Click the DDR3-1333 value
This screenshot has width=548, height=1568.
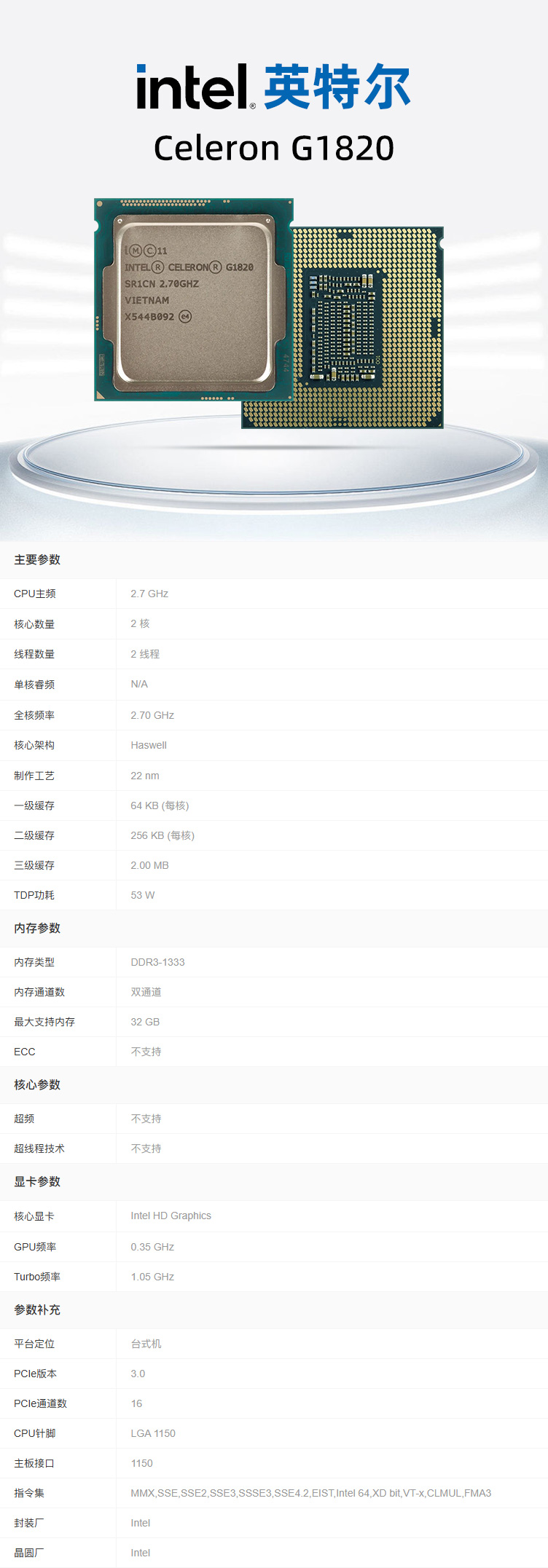(x=157, y=962)
